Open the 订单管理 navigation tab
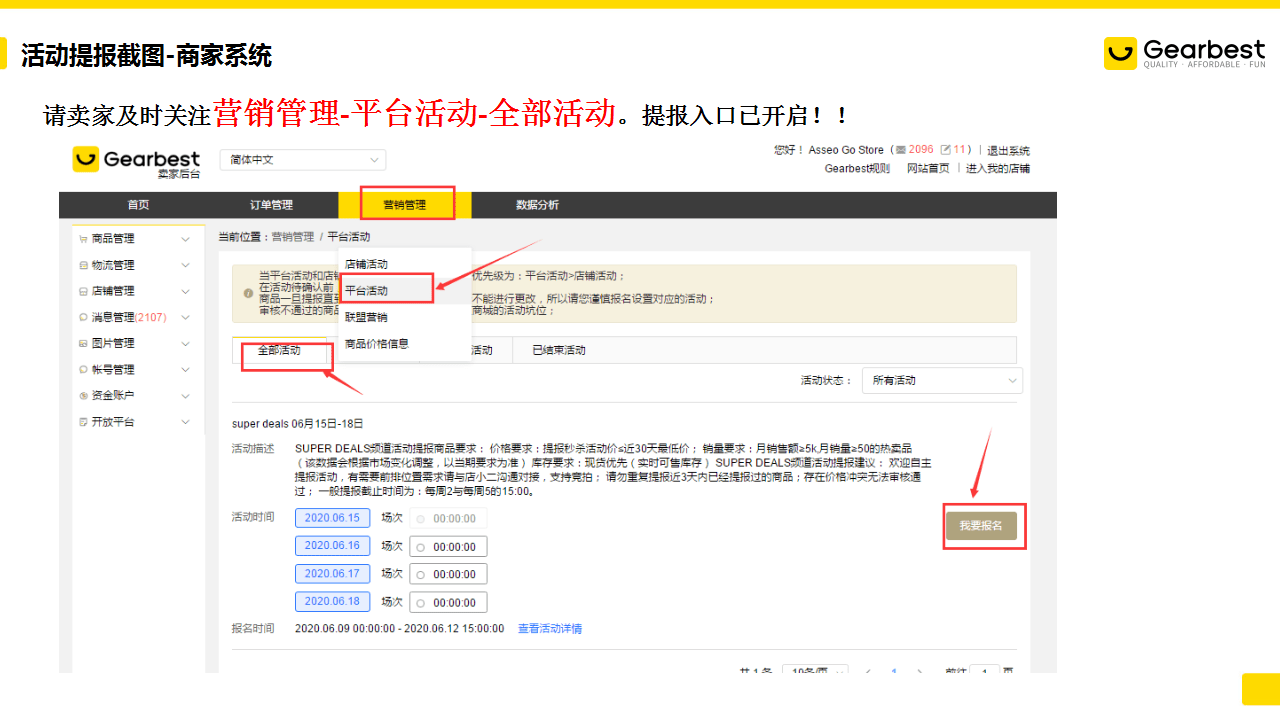 click(x=271, y=205)
